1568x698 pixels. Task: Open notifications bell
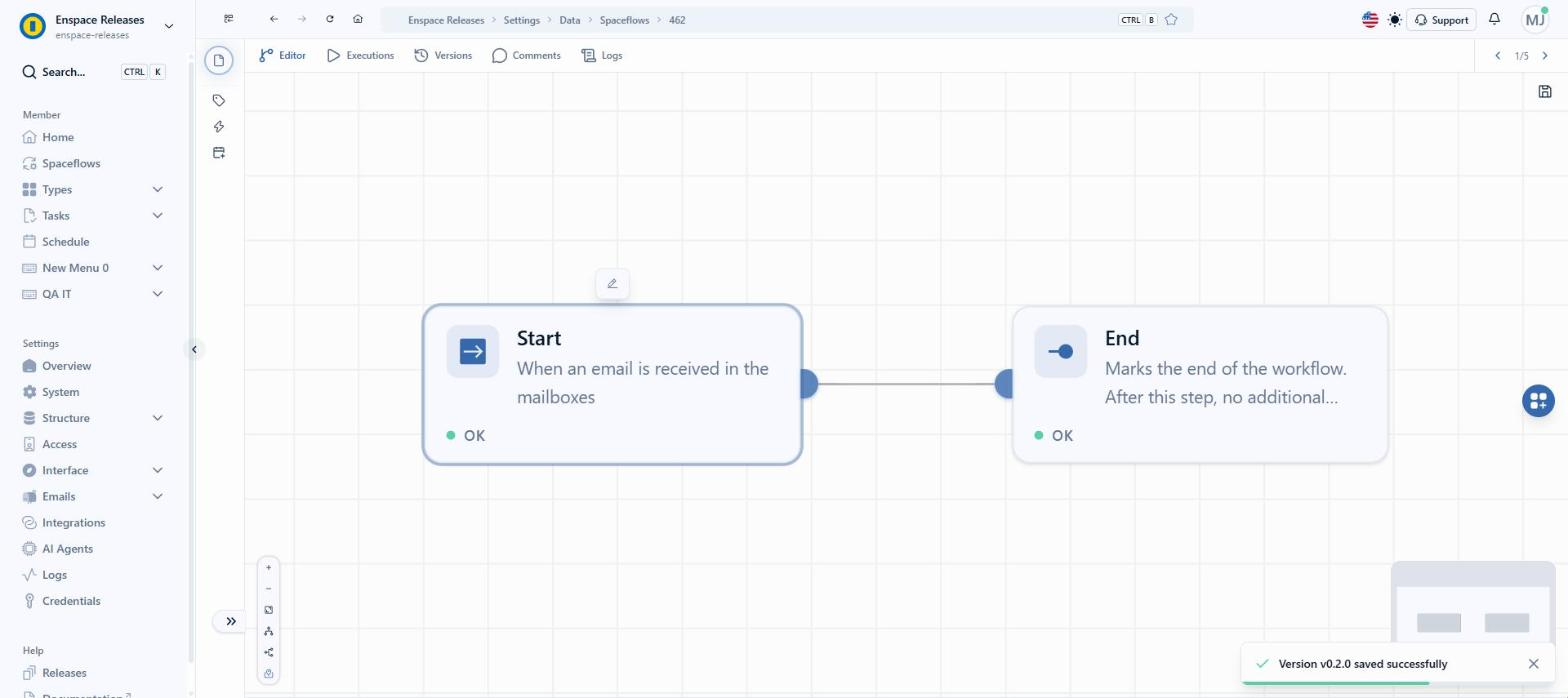tap(1494, 19)
